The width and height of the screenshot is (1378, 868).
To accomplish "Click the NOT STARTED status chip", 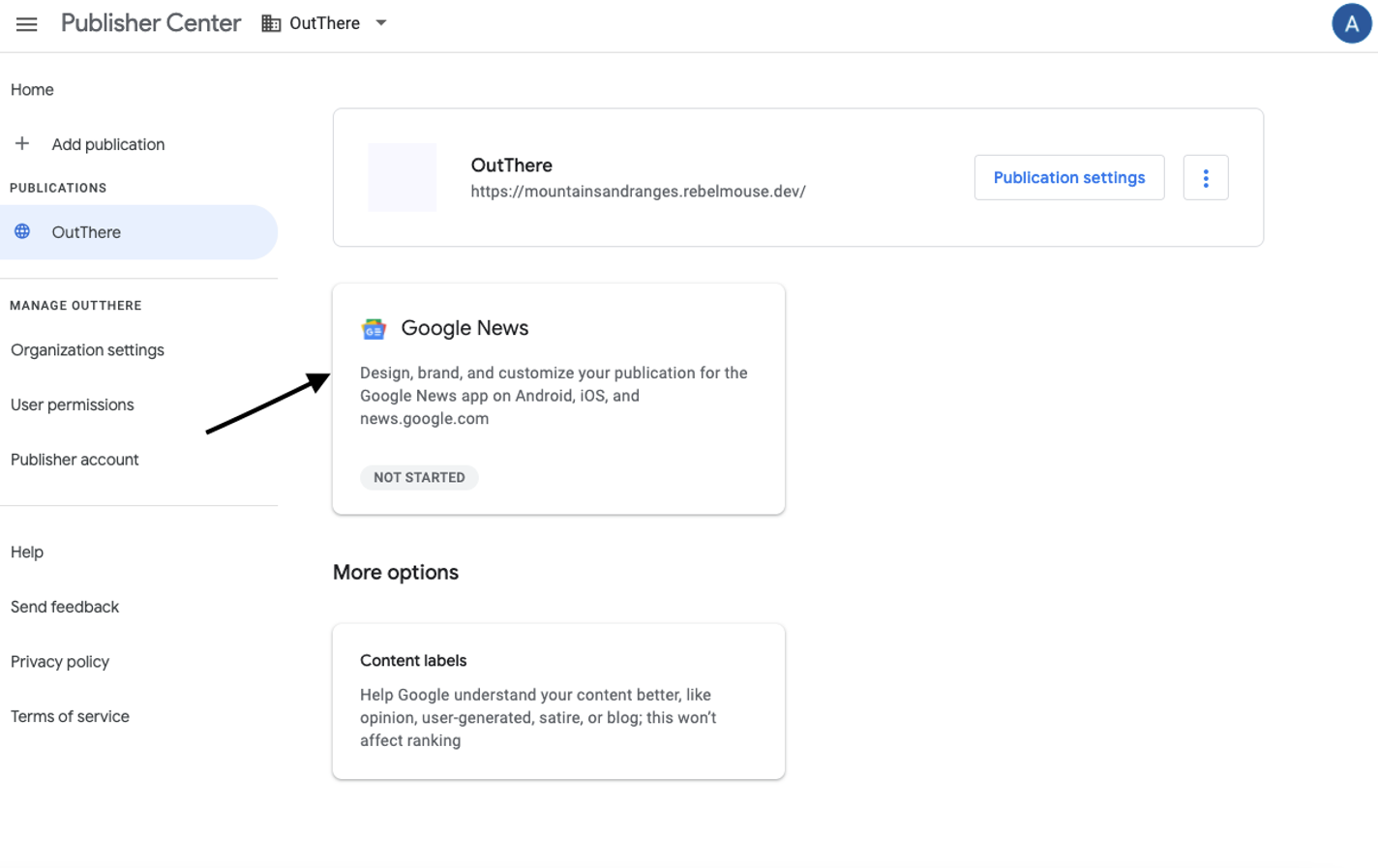I will (419, 477).
